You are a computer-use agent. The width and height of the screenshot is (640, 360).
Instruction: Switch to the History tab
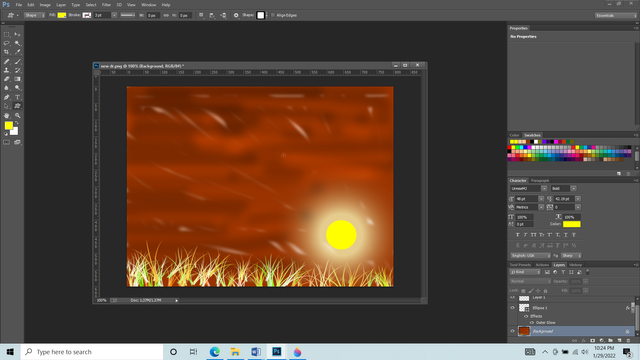point(576,265)
